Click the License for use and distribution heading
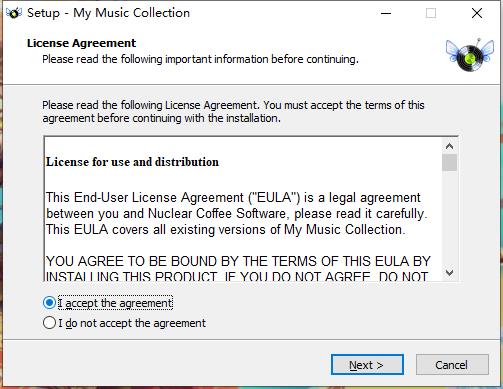The height and width of the screenshot is (389, 503). tap(132, 162)
